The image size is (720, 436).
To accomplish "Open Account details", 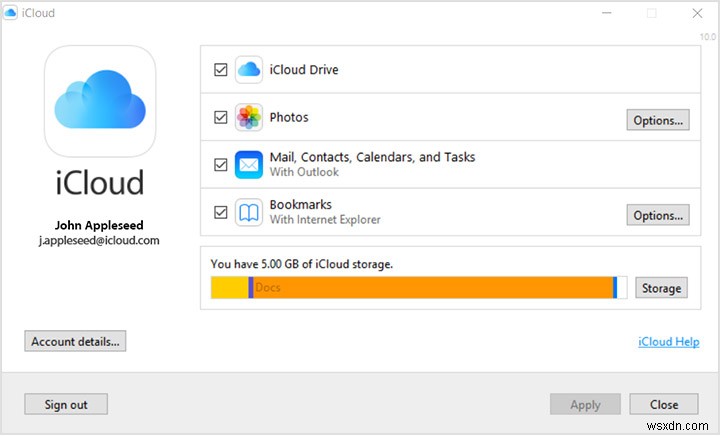I will [x=75, y=341].
